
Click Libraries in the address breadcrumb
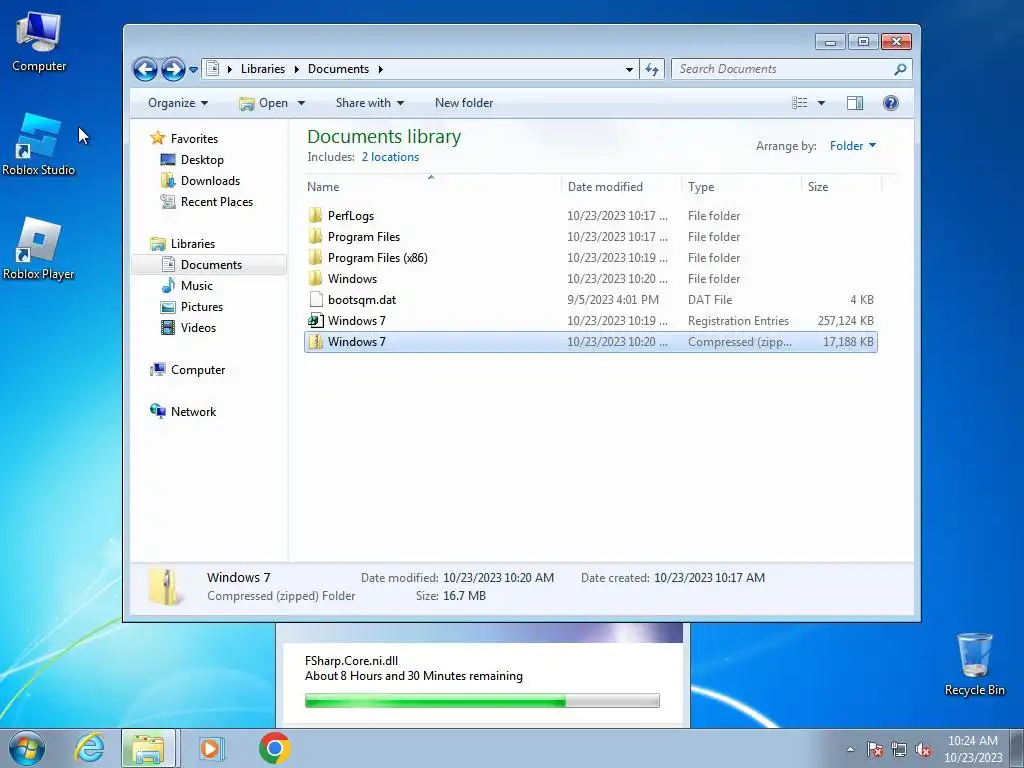click(263, 69)
